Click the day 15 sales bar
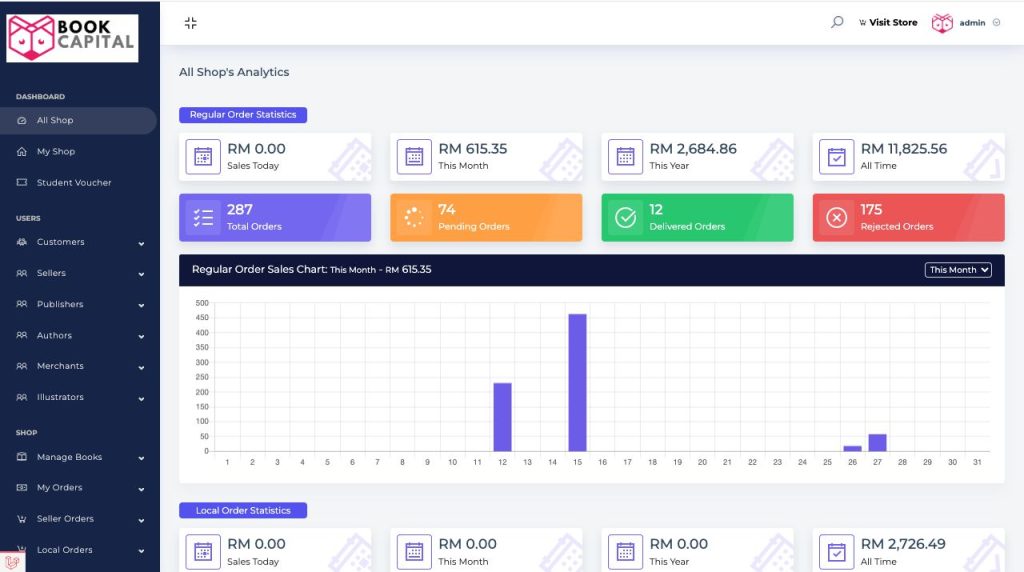This screenshot has height=572, width=1024. (x=577, y=383)
